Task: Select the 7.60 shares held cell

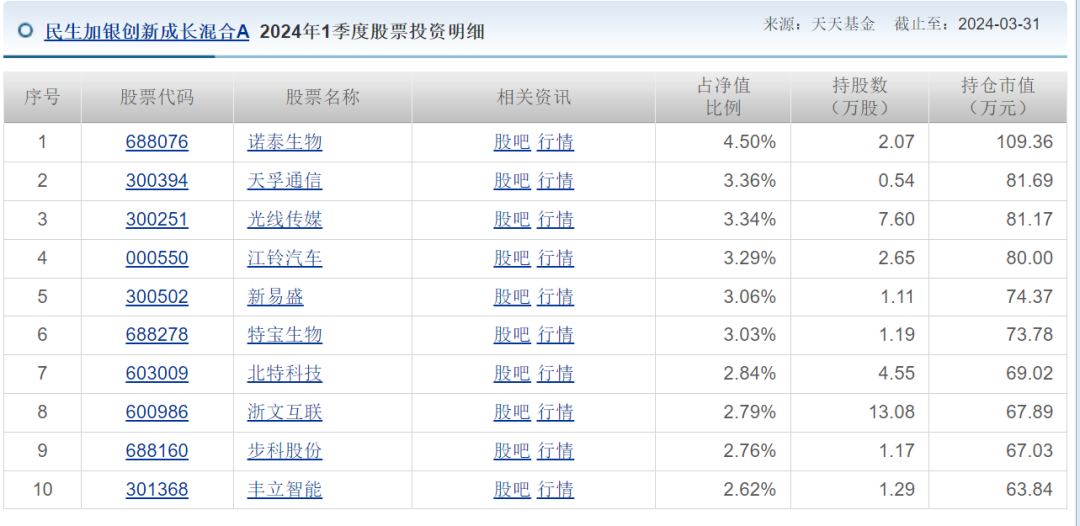Action: [860, 220]
